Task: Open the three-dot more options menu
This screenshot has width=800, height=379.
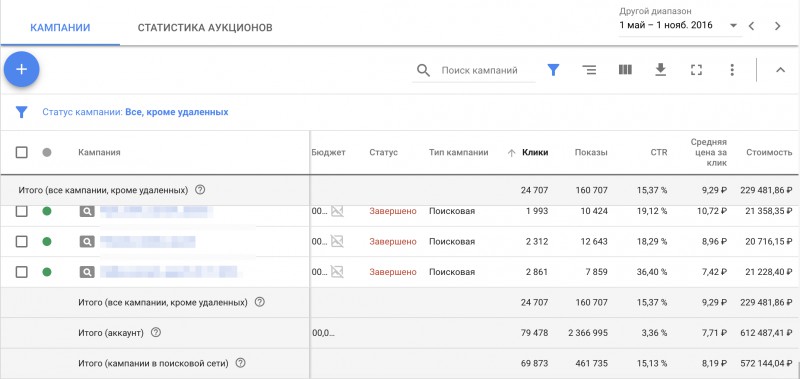Action: (x=732, y=70)
